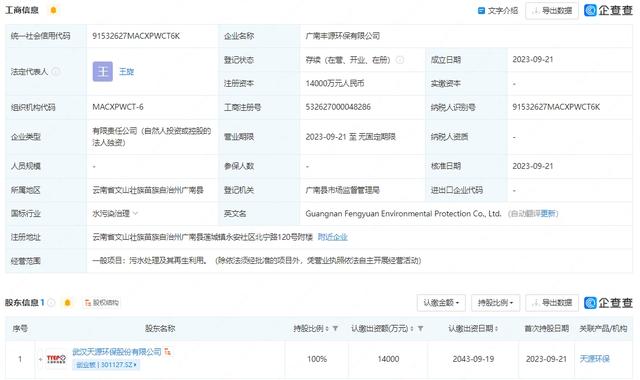Click the 企查查 logo beside 文字介绍

[608, 10]
